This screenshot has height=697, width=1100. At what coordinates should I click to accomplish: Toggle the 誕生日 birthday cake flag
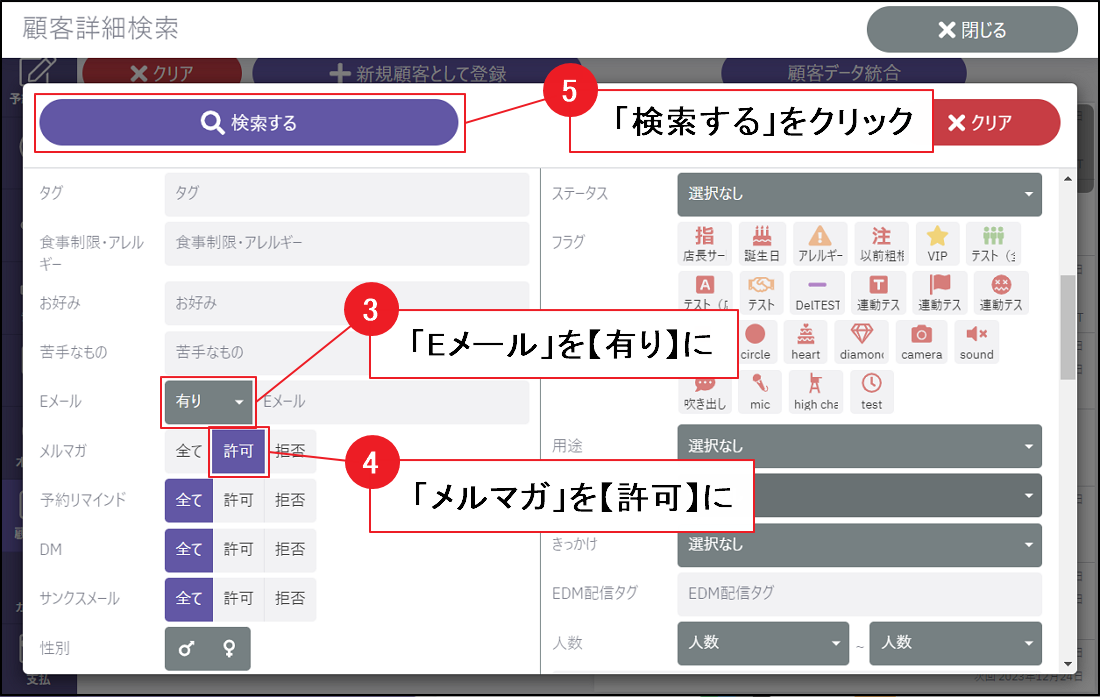point(763,243)
